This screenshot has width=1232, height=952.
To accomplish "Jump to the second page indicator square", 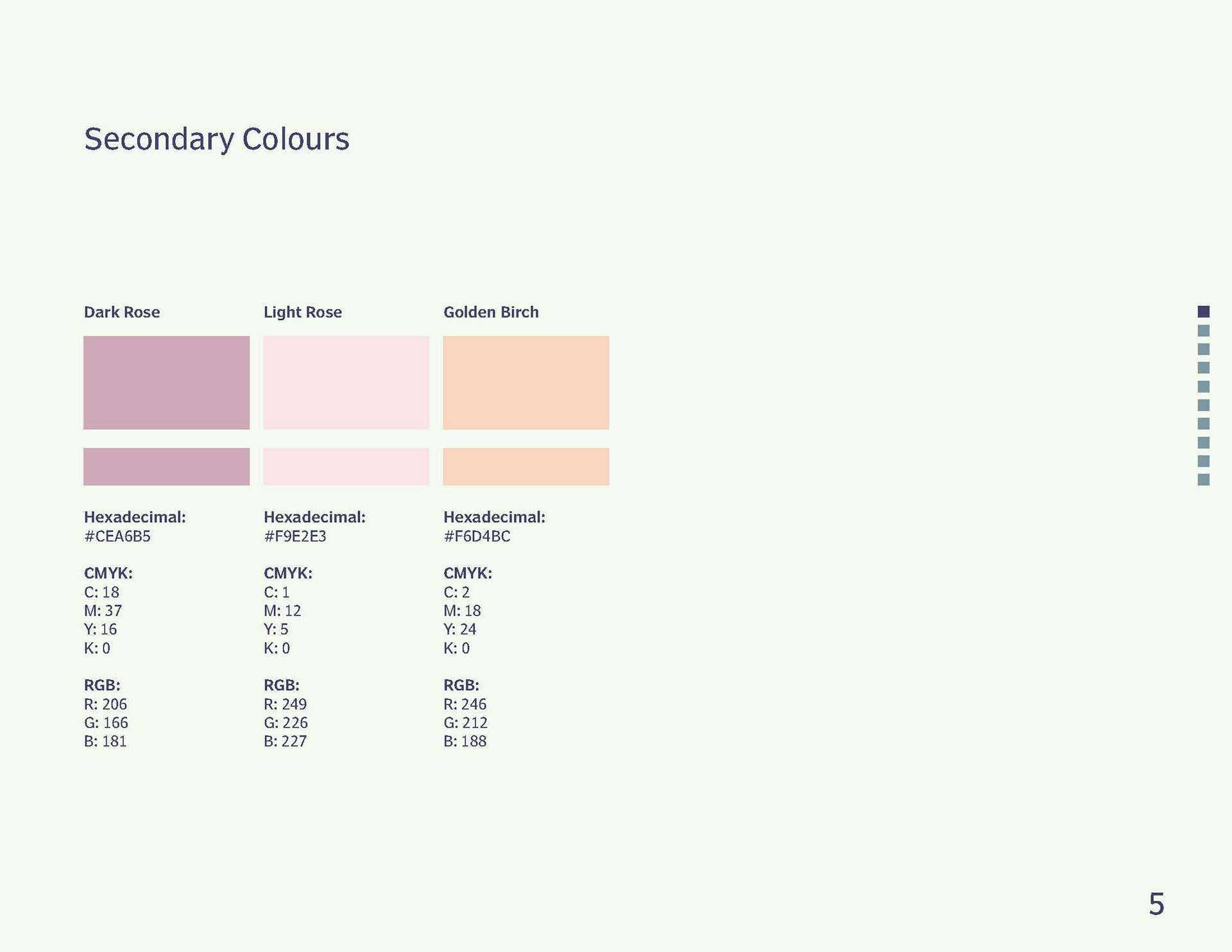I will click(x=1204, y=330).
